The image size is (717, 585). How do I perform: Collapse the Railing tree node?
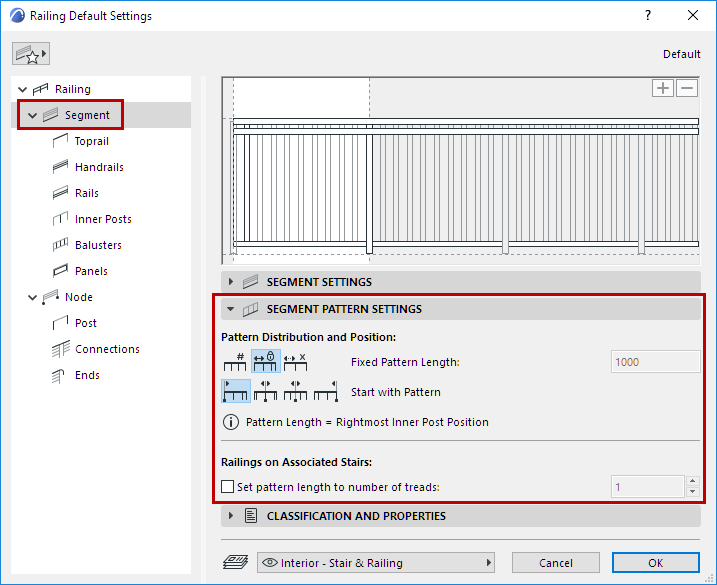pos(23,89)
